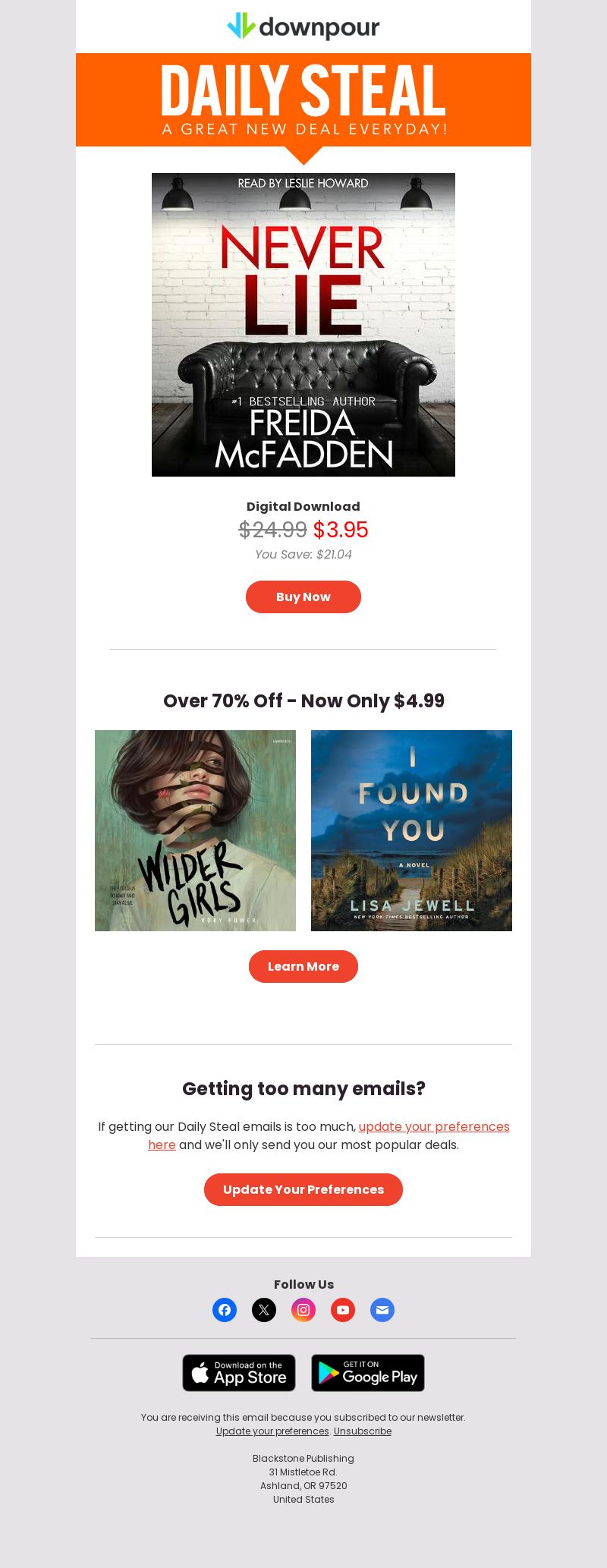Screen dimensions: 607x1568
Task: Open the Never Lie audiobook cover
Action: click(x=303, y=325)
